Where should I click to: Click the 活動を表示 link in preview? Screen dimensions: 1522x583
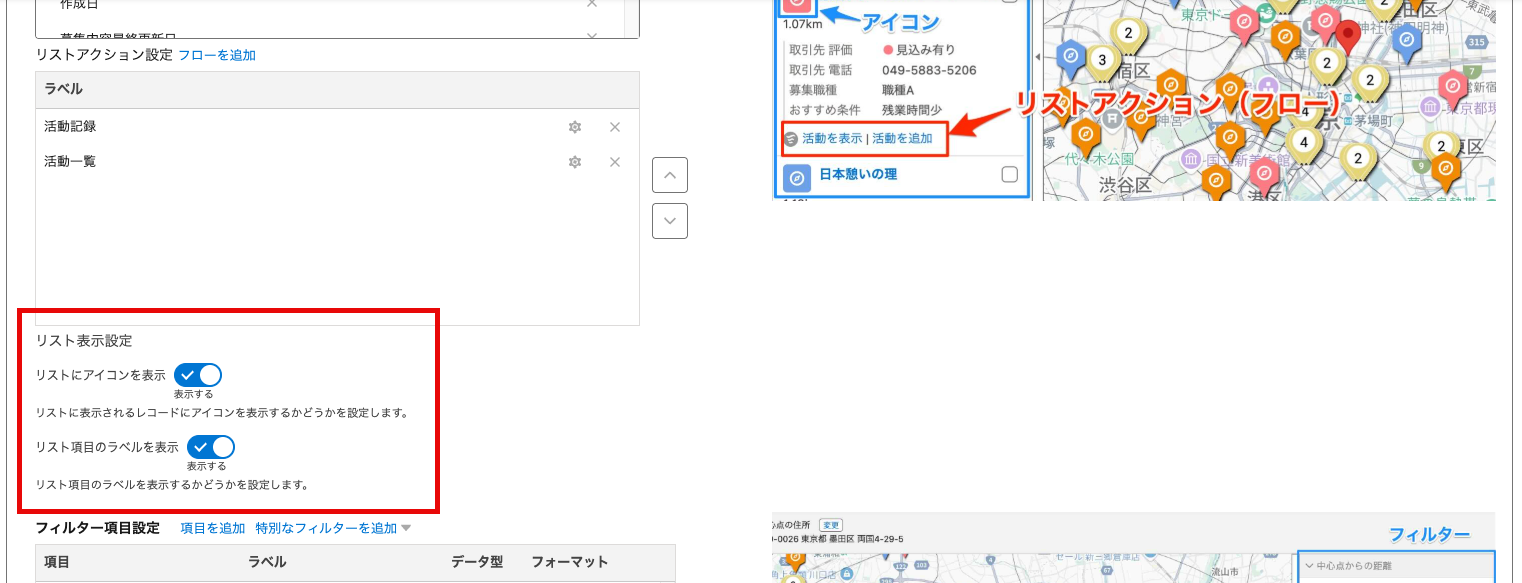pos(831,139)
